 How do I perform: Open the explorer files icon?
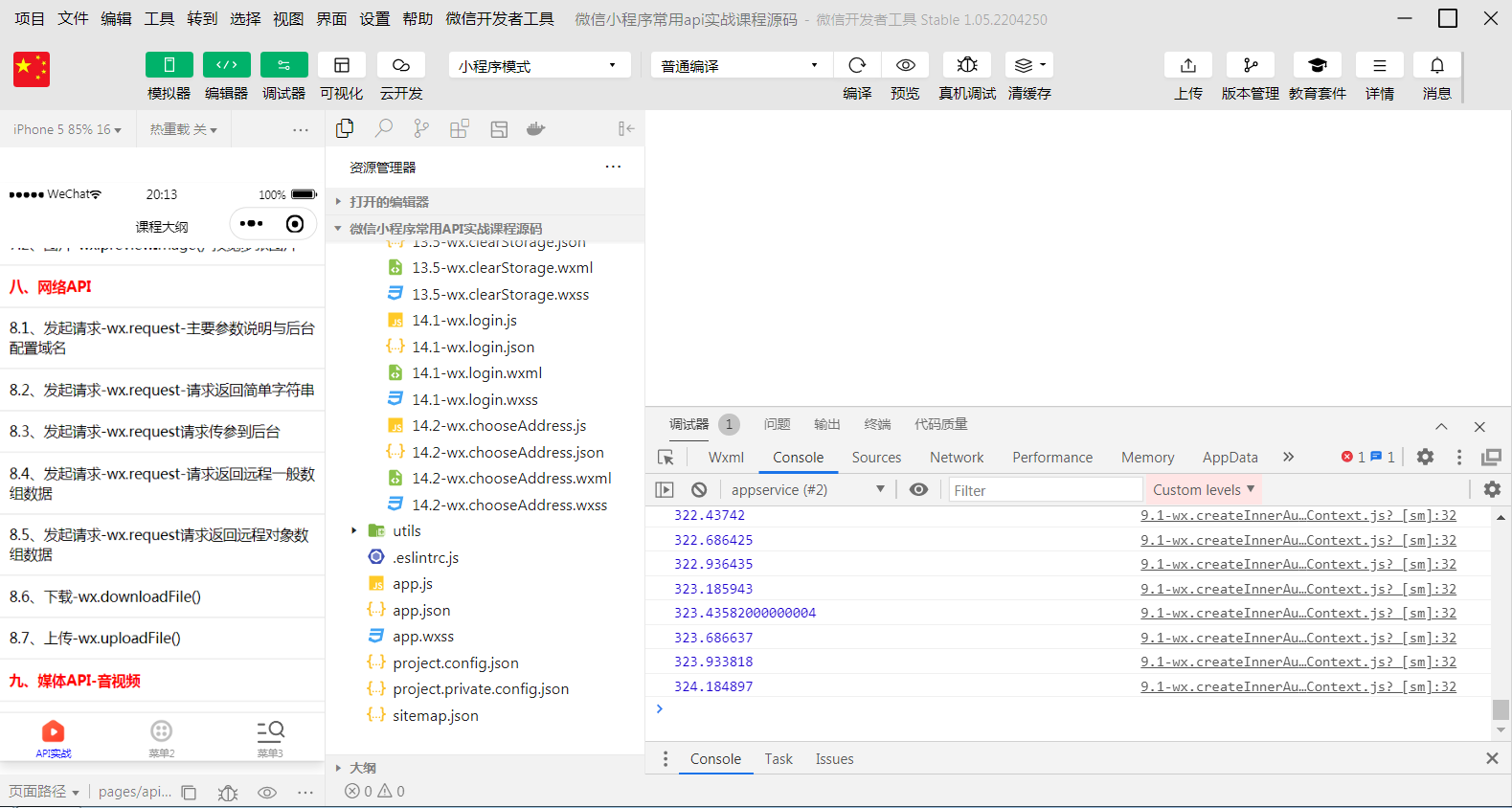pyautogui.click(x=346, y=128)
